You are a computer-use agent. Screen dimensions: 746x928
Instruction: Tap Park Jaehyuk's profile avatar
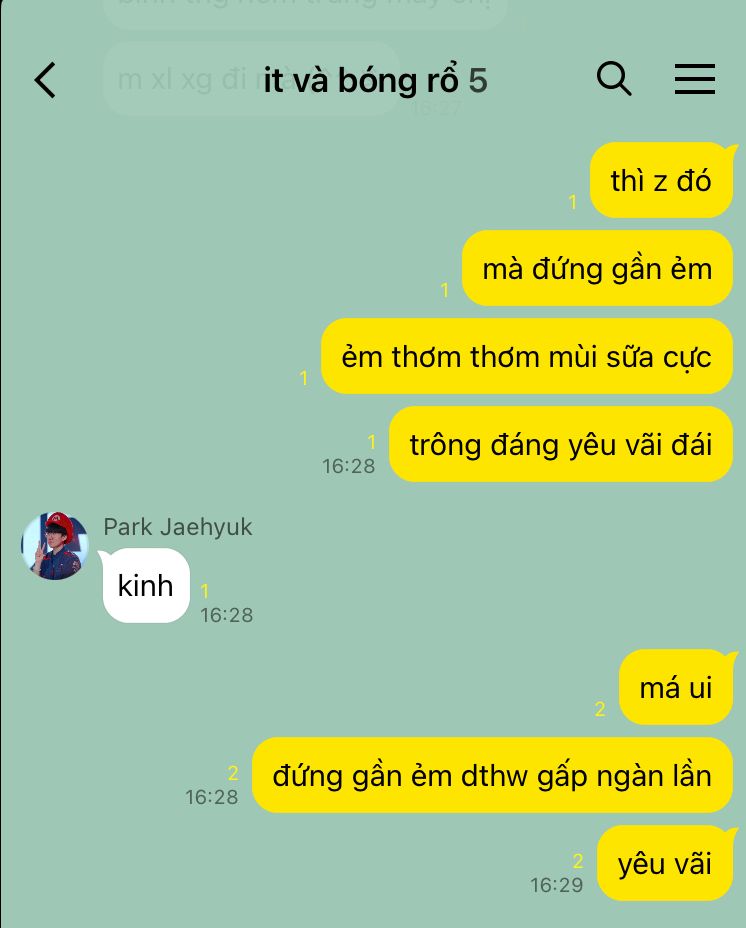pos(55,546)
